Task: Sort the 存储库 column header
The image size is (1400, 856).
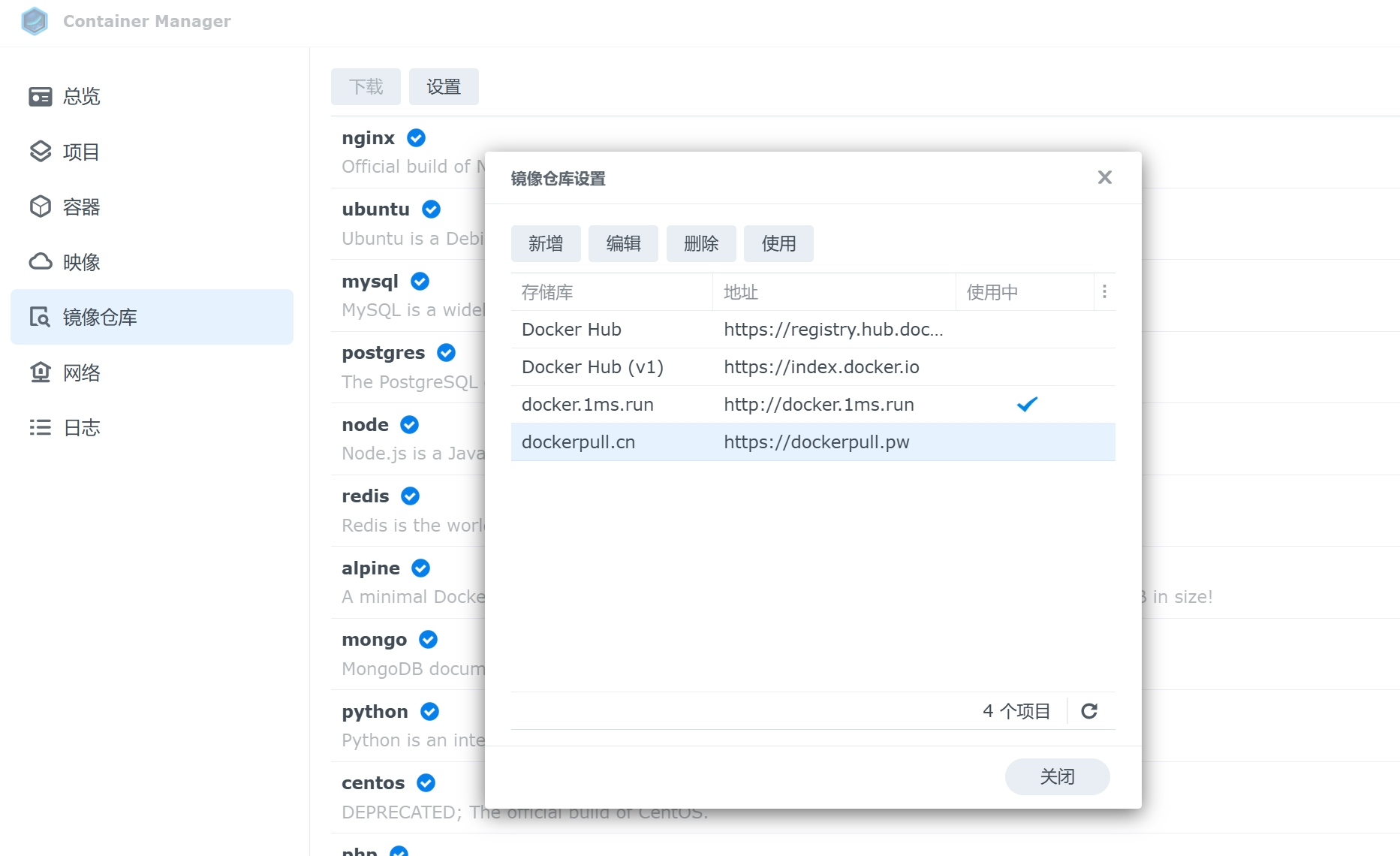Action: [x=547, y=292]
